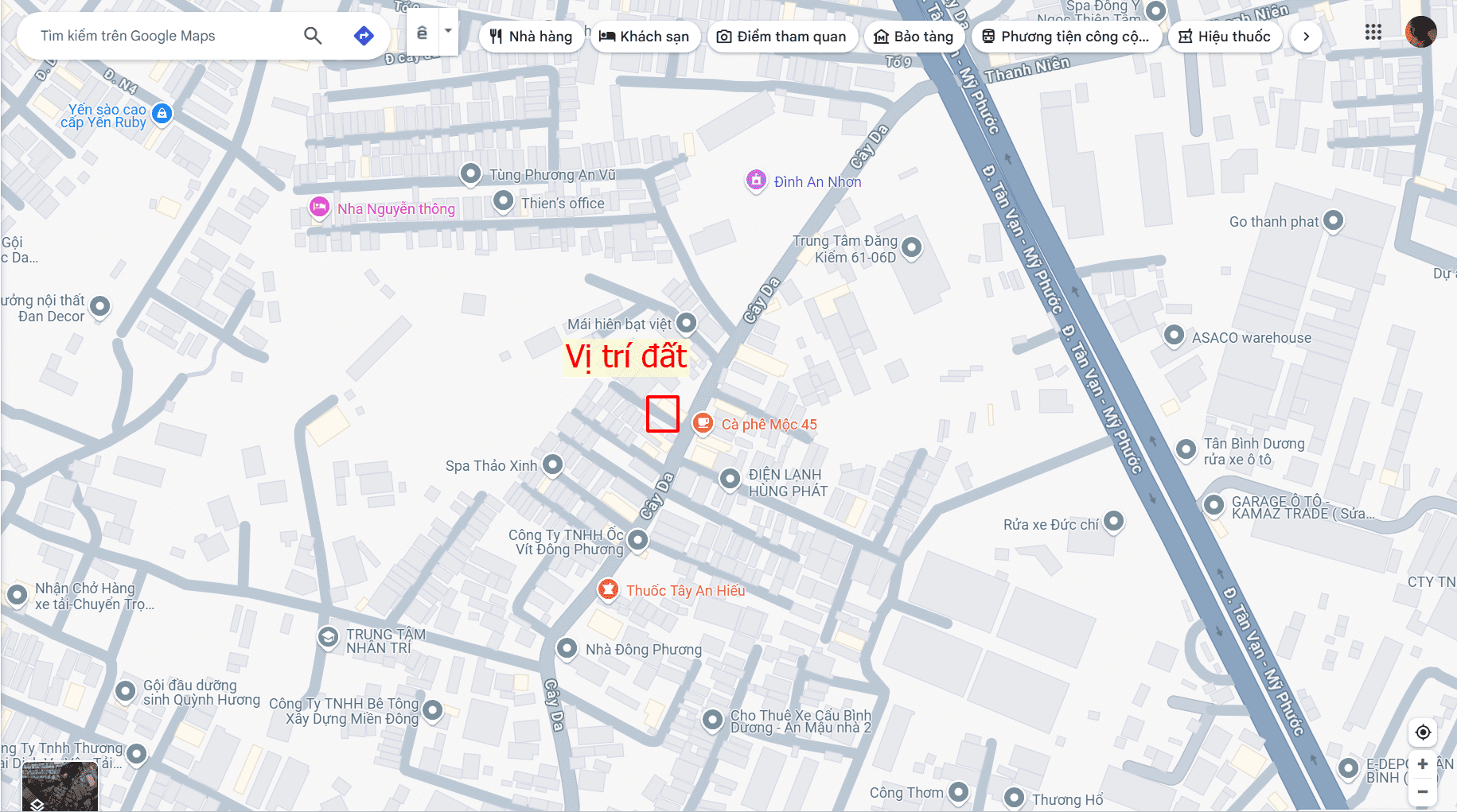1457x812 pixels.
Task: Select the Cà phê Mộc 45 marker
Action: (703, 423)
